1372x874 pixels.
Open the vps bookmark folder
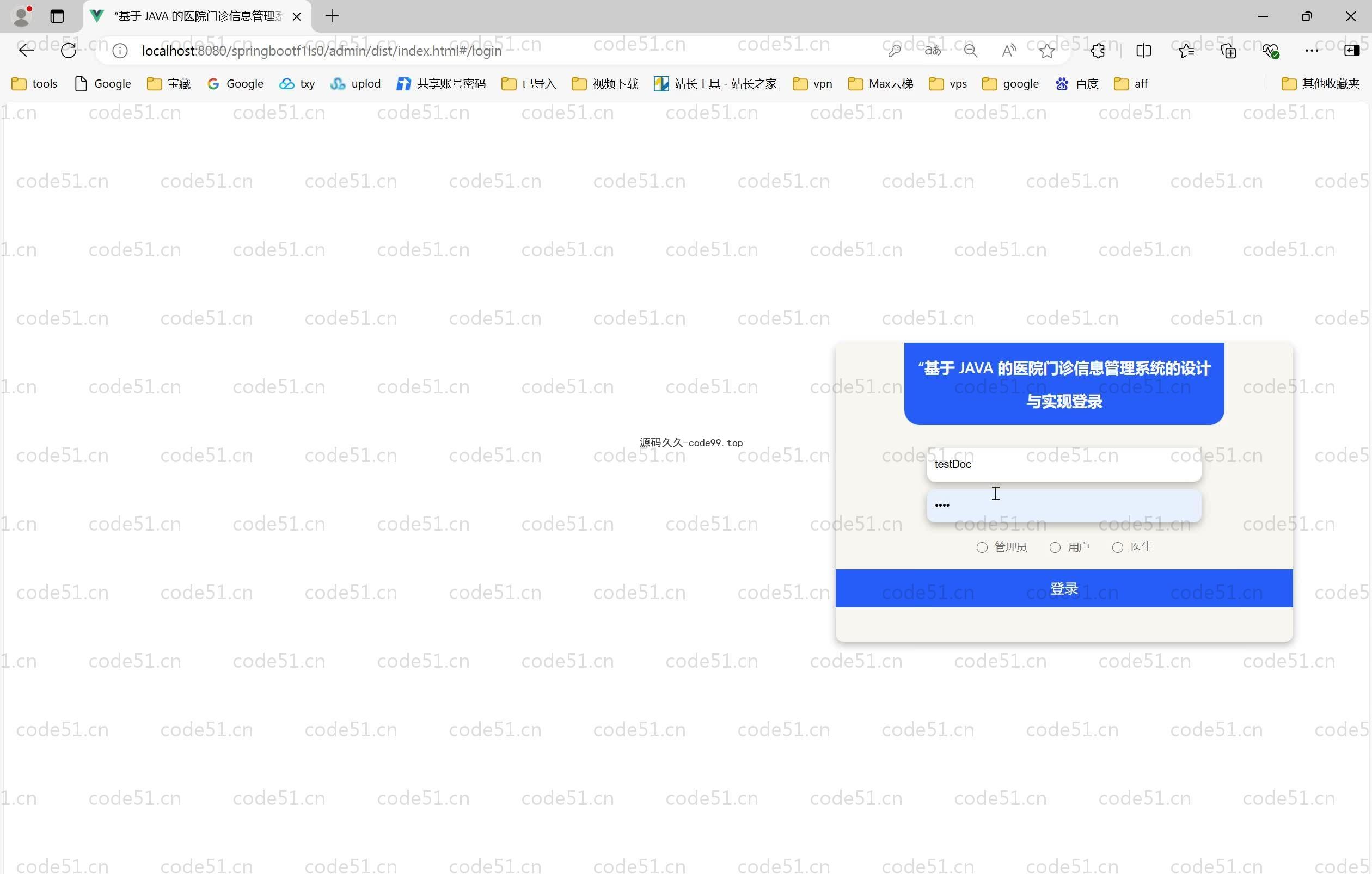947,84
